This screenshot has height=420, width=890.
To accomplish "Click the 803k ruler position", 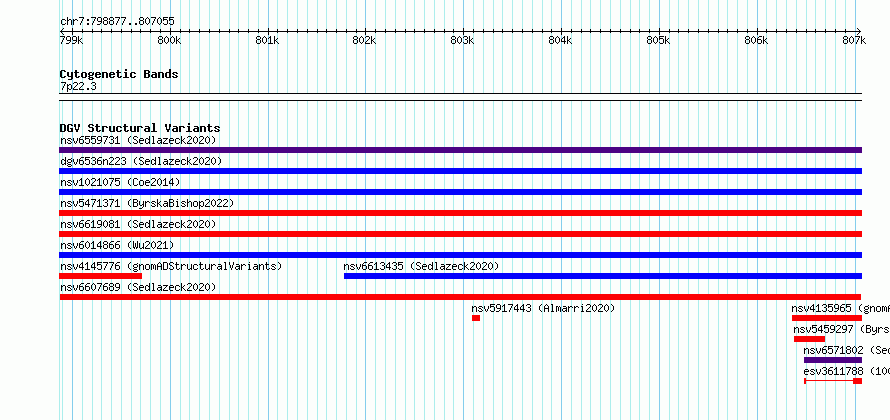I will pos(463,40).
